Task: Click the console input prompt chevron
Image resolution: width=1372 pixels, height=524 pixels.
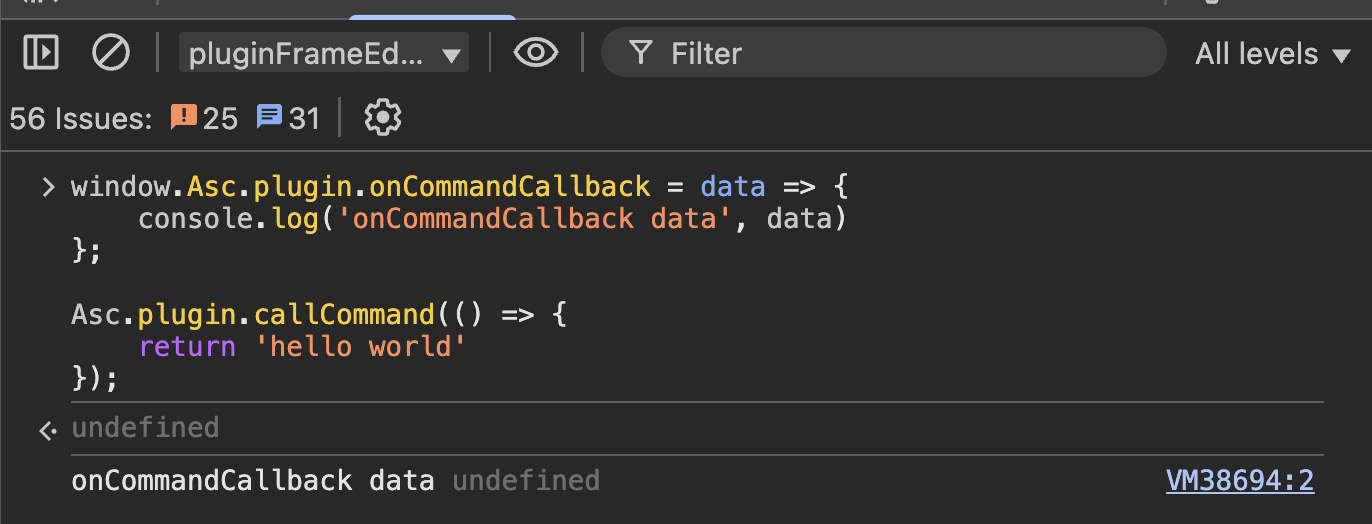Action: [x=47, y=187]
